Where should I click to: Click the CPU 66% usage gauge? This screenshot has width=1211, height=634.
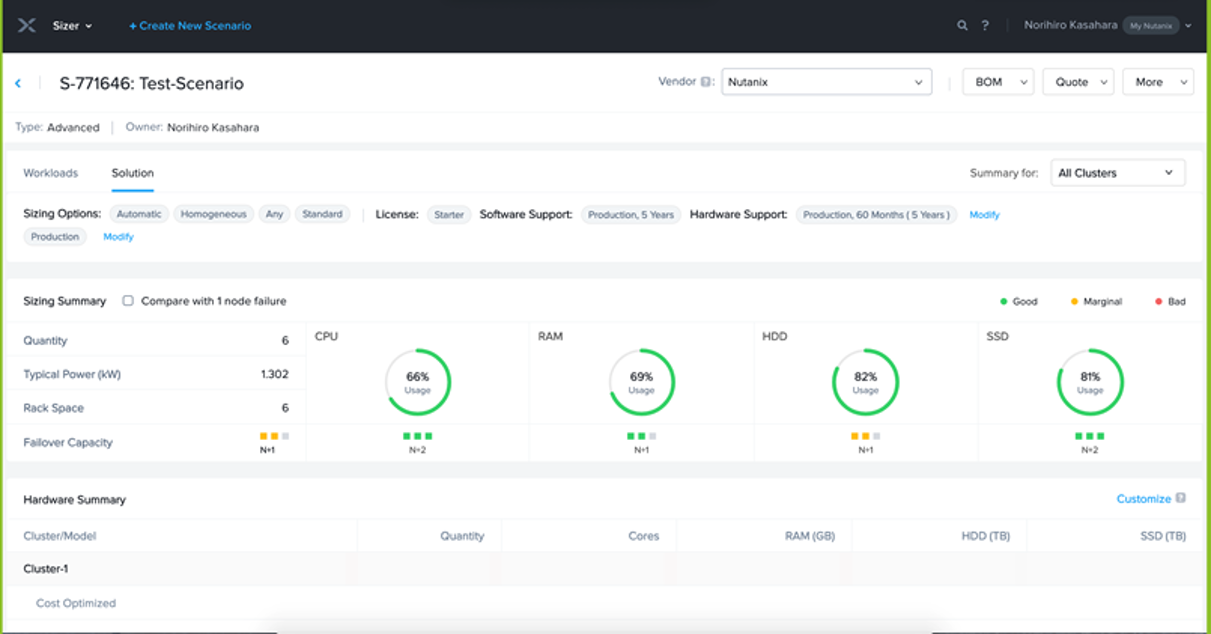click(418, 382)
